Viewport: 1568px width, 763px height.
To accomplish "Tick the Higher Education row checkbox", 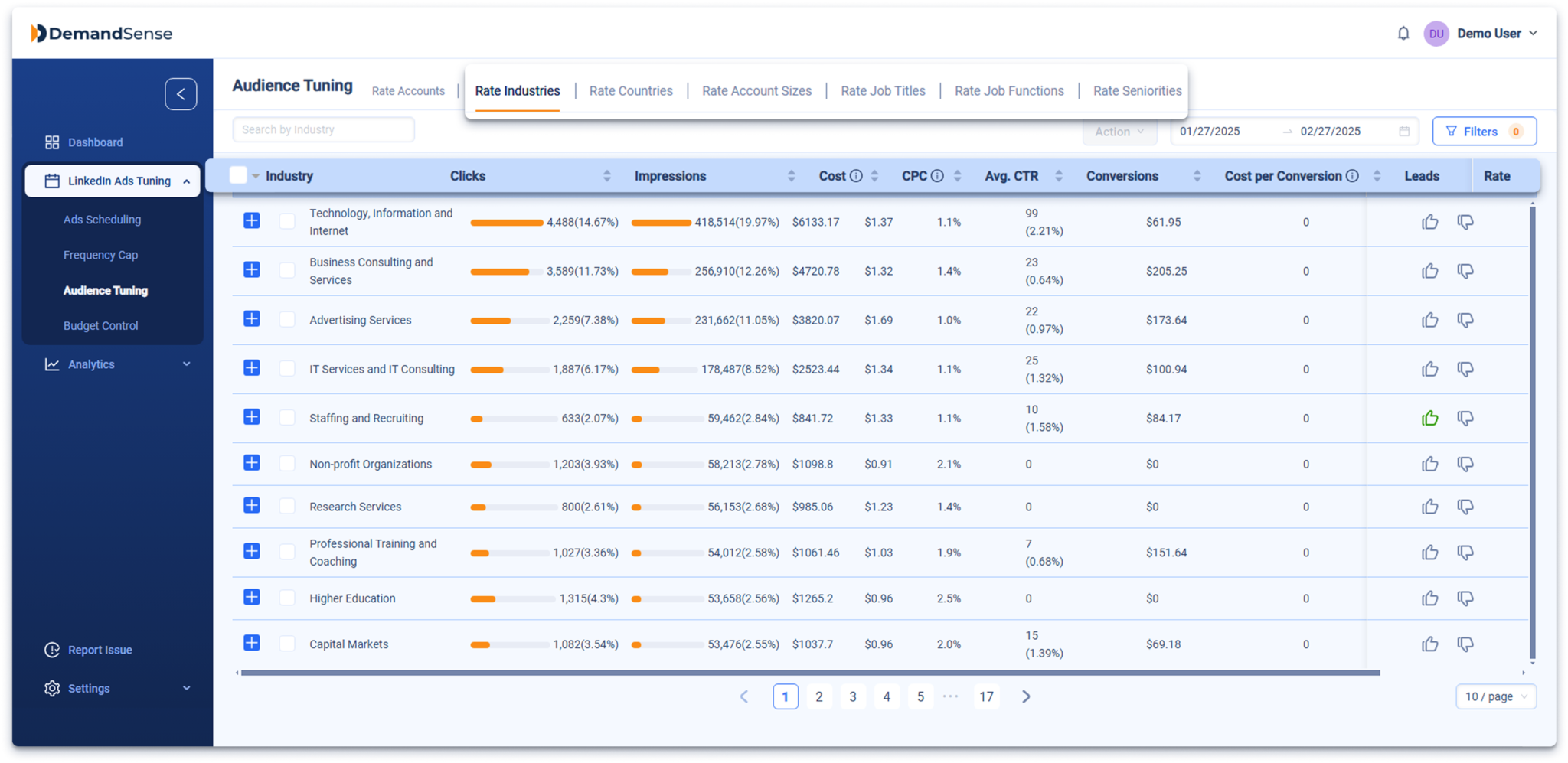I will 287,598.
